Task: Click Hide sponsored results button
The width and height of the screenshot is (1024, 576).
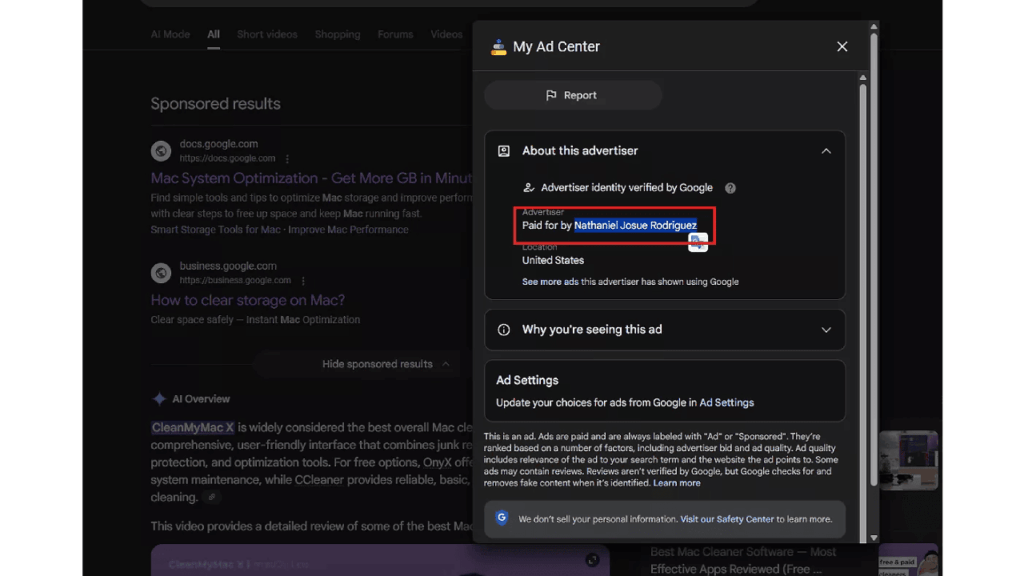Action: [x=385, y=364]
